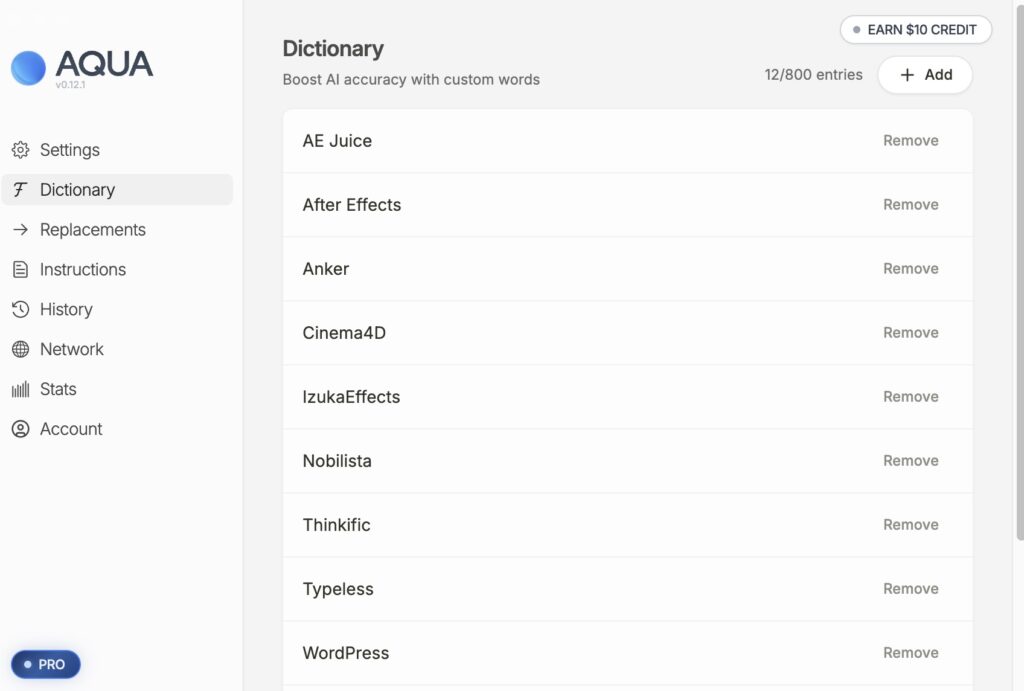Screen dimensions: 1024x691
Task: Click the Dictionary sidebar icon
Action: [x=20, y=190]
